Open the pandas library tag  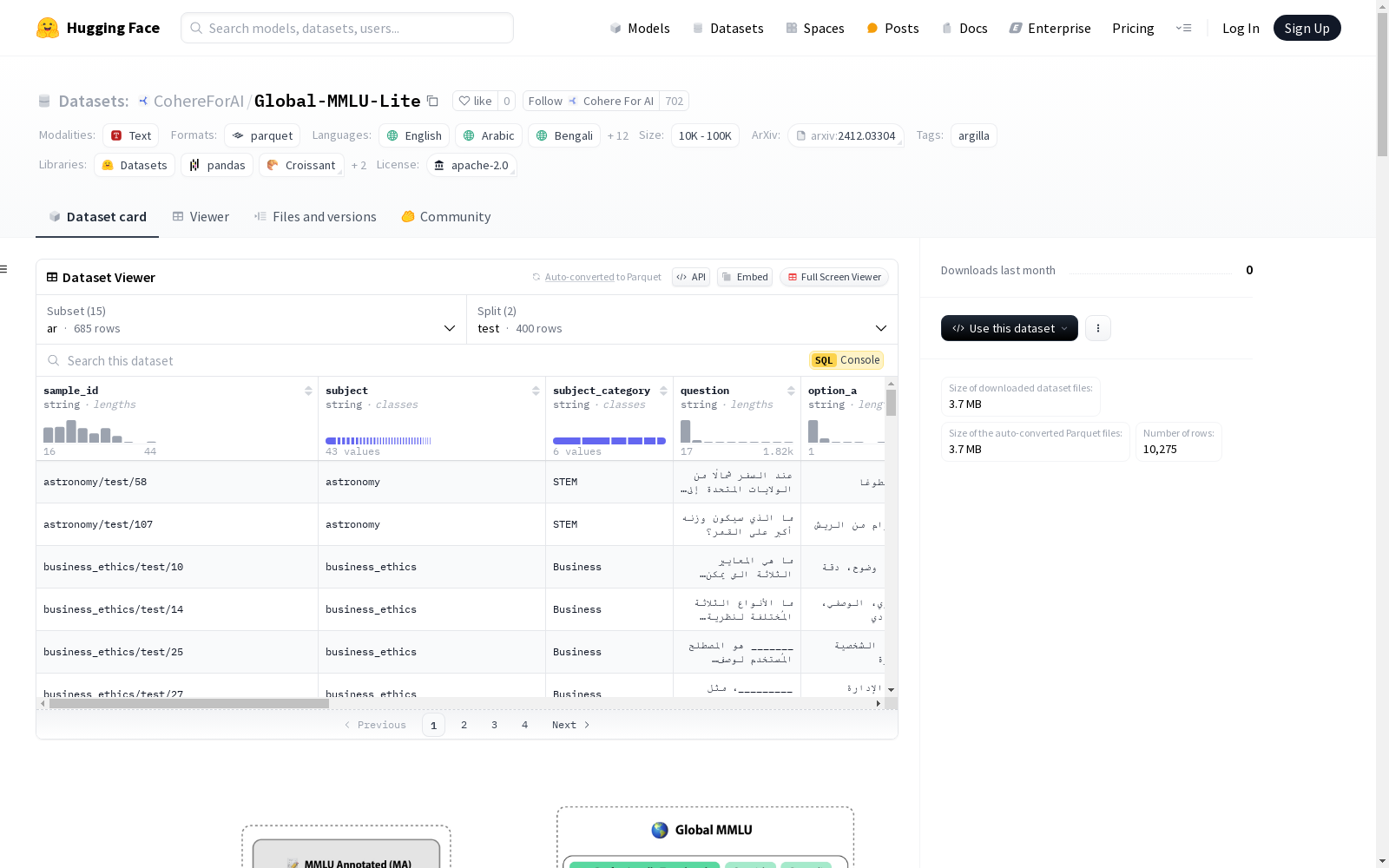217,165
